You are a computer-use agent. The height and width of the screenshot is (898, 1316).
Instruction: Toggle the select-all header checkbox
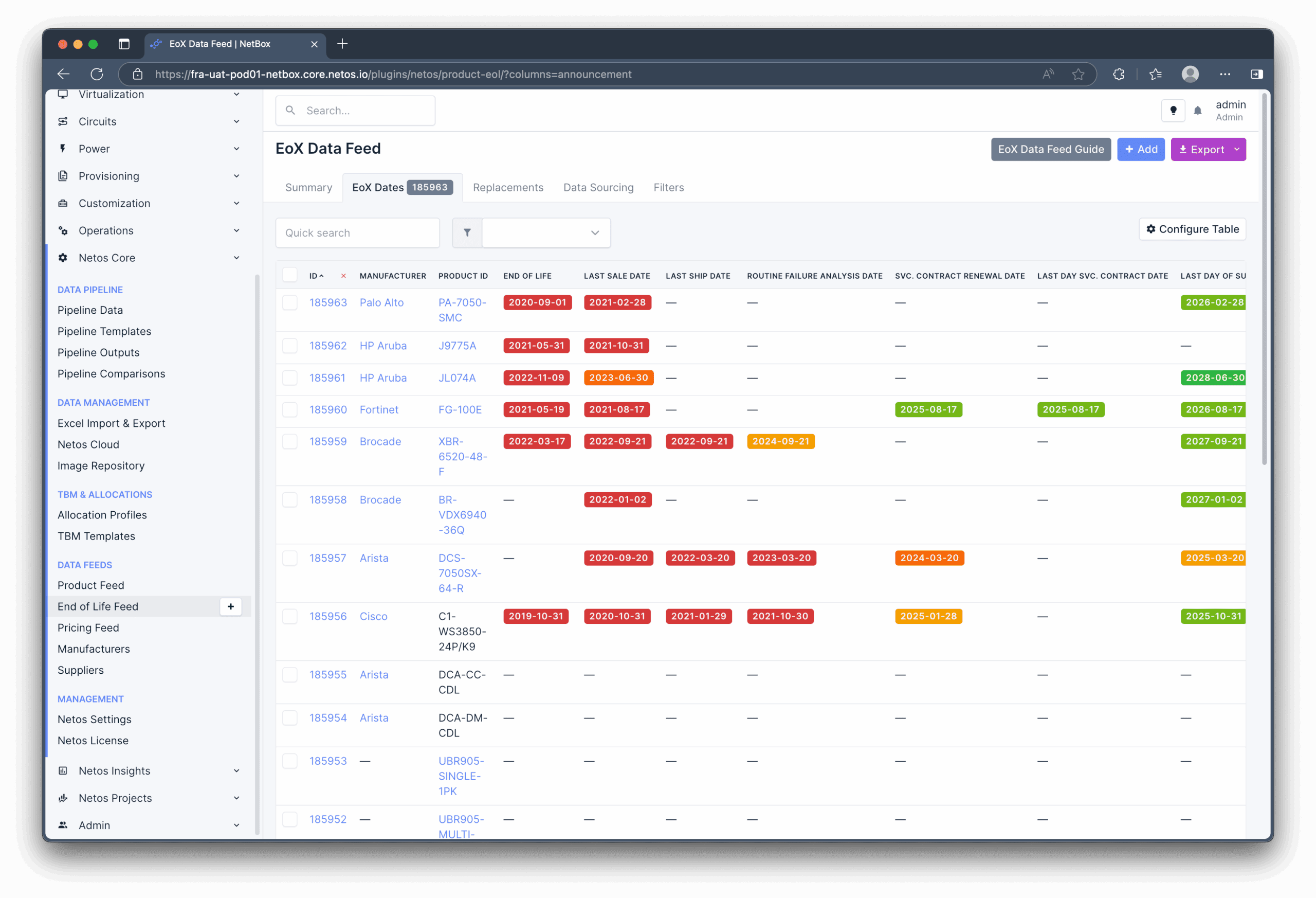coord(290,275)
